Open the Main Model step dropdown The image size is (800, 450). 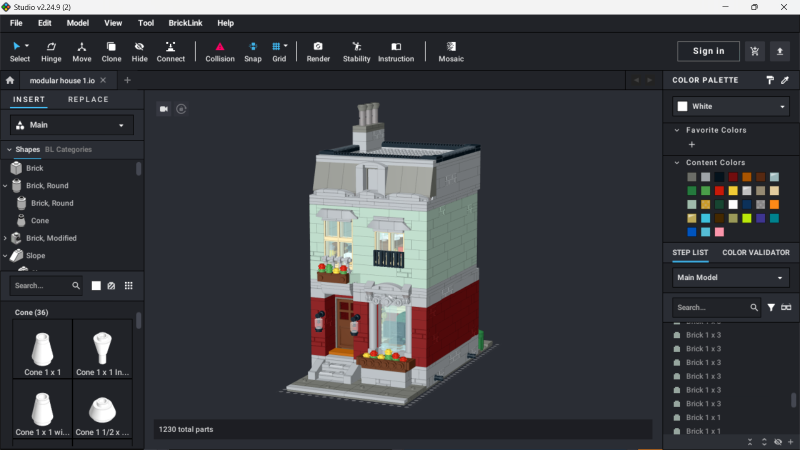(x=730, y=278)
